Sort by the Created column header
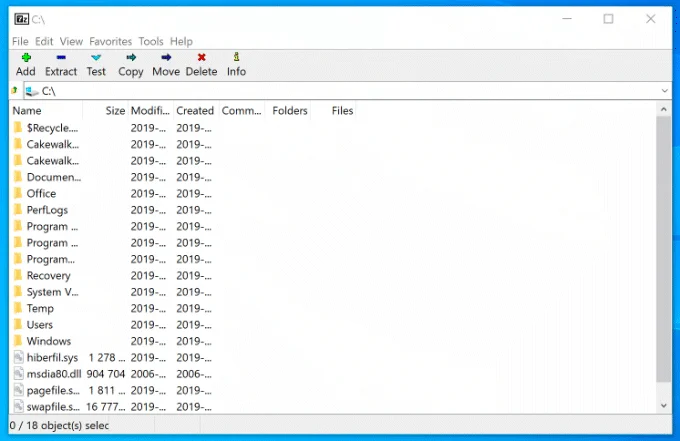 point(196,111)
